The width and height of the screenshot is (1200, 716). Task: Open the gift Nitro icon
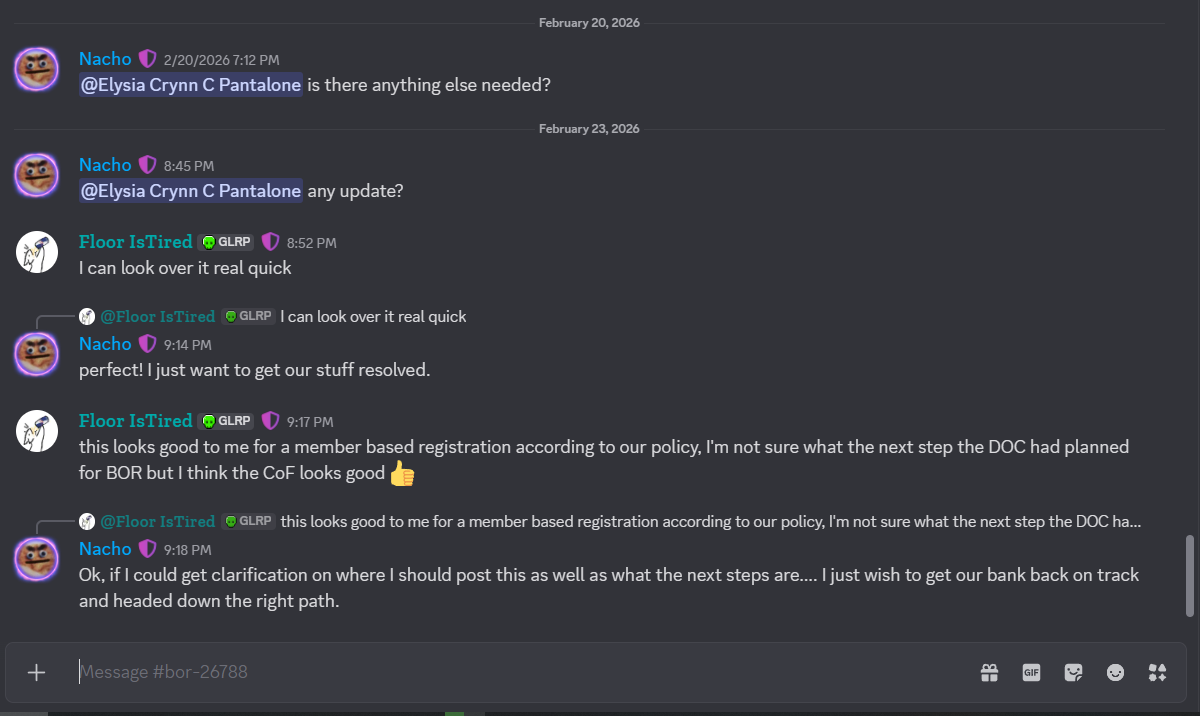(989, 672)
